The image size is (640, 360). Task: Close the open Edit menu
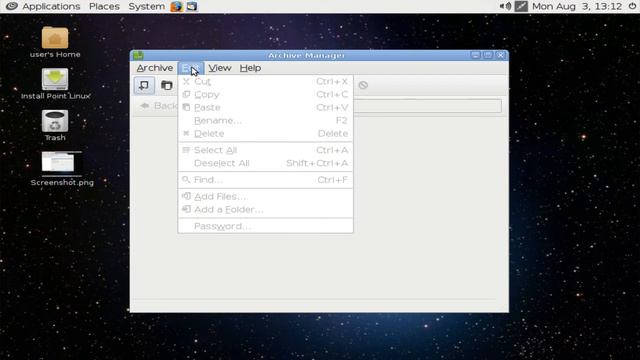pos(191,68)
